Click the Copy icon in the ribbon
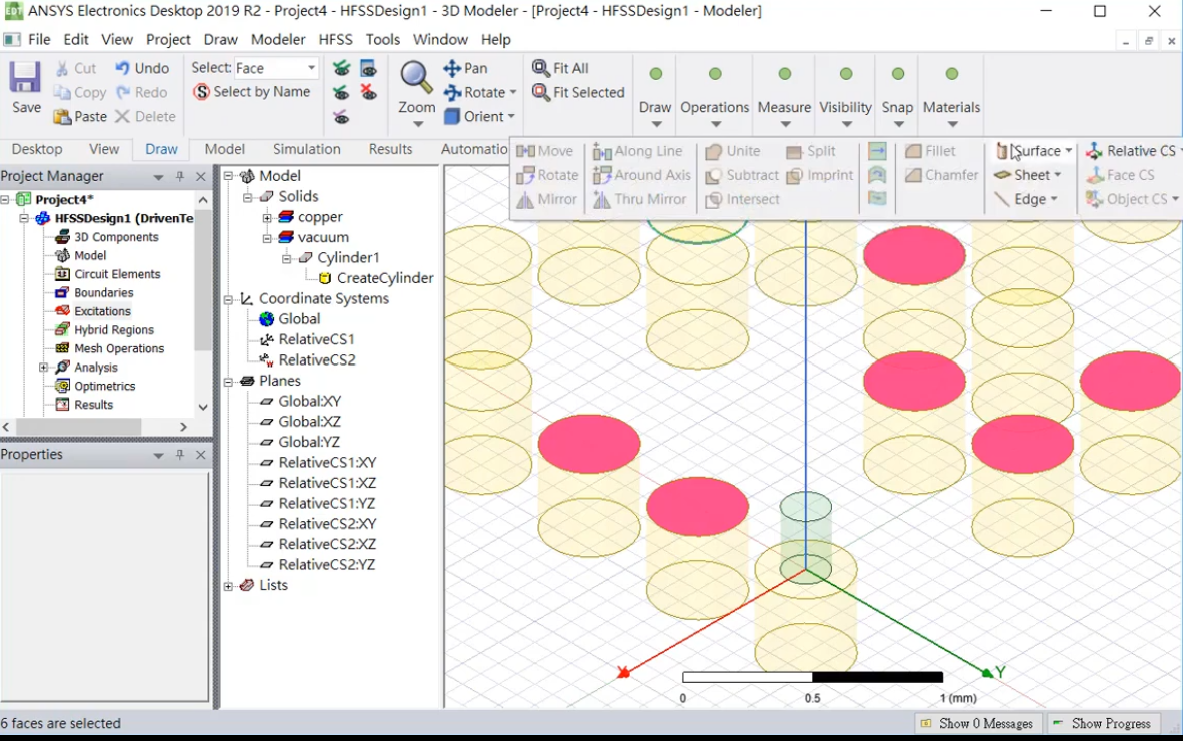 [62, 93]
